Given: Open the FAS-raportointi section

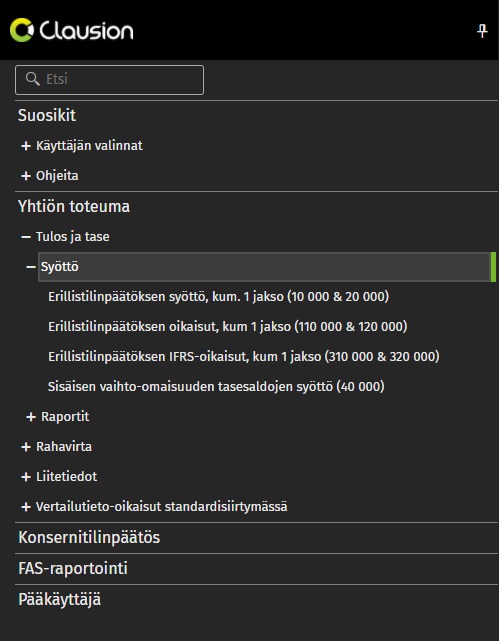Looking at the screenshot, I should (73, 569).
